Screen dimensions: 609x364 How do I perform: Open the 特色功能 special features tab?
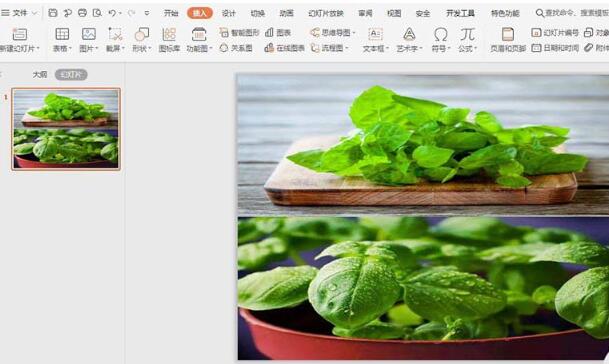[505, 13]
